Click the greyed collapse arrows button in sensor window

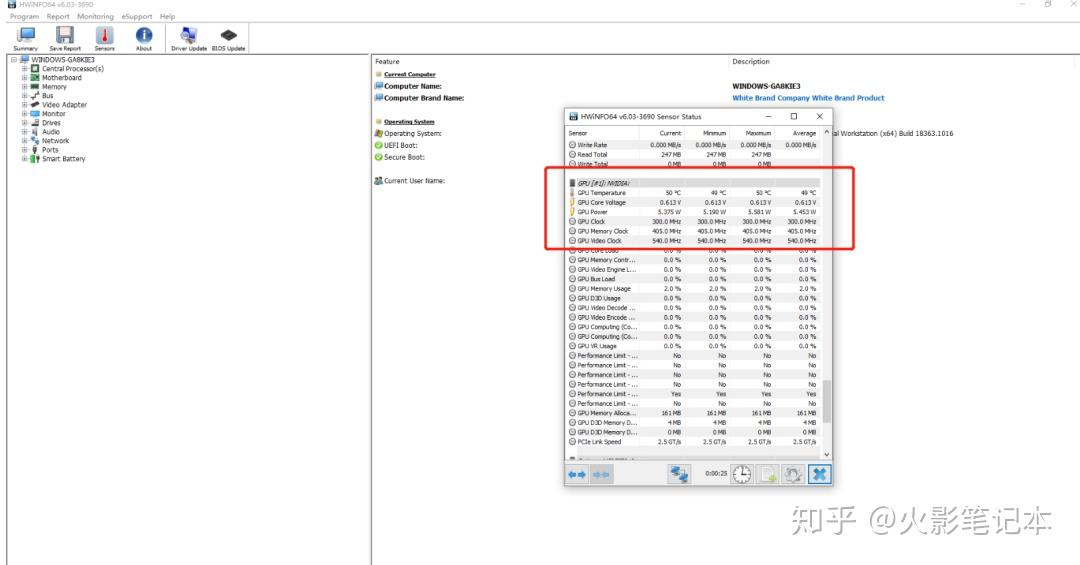601,475
